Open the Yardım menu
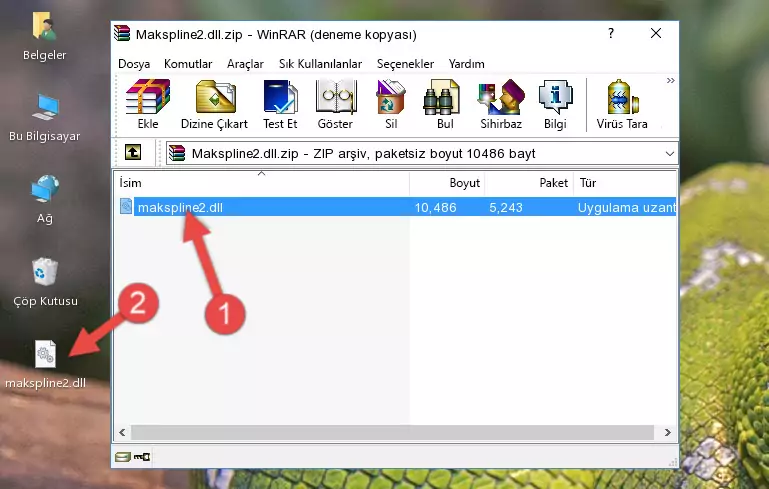Image resolution: width=769 pixels, height=489 pixels. [466, 64]
